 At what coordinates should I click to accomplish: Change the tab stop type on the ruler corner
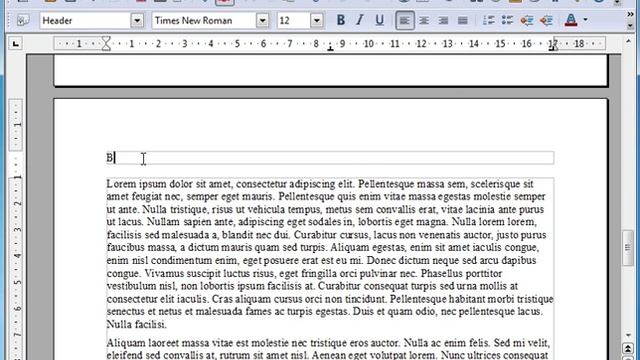click(16, 44)
